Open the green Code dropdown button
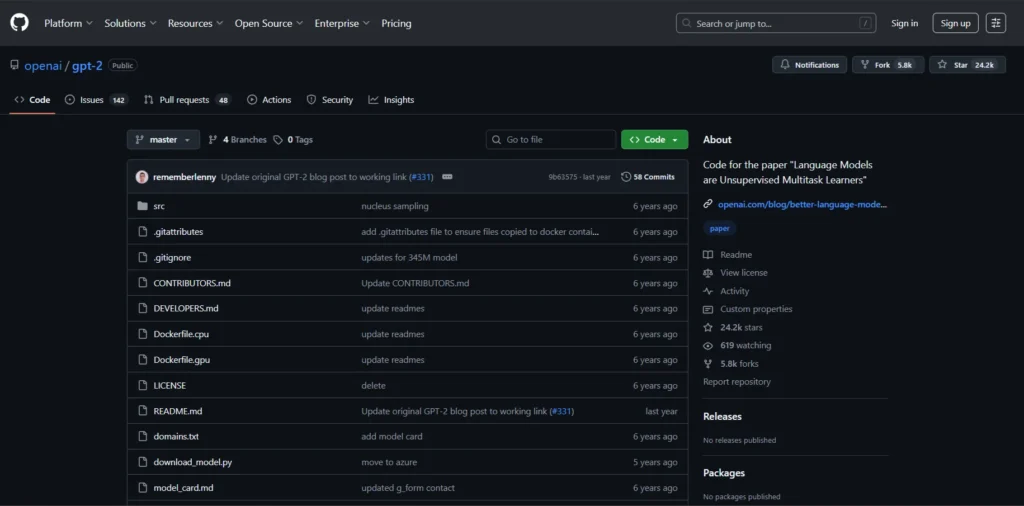The height and width of the screenshot is (506, 1024). point(654,140)
